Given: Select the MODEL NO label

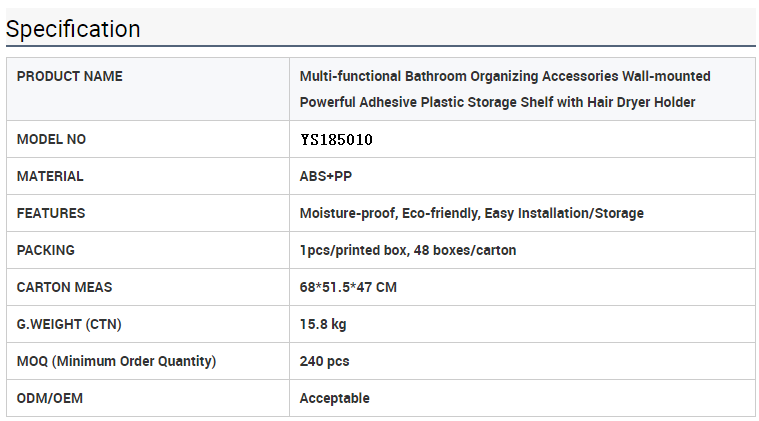Looking at the screenshot, I should 51,139.
